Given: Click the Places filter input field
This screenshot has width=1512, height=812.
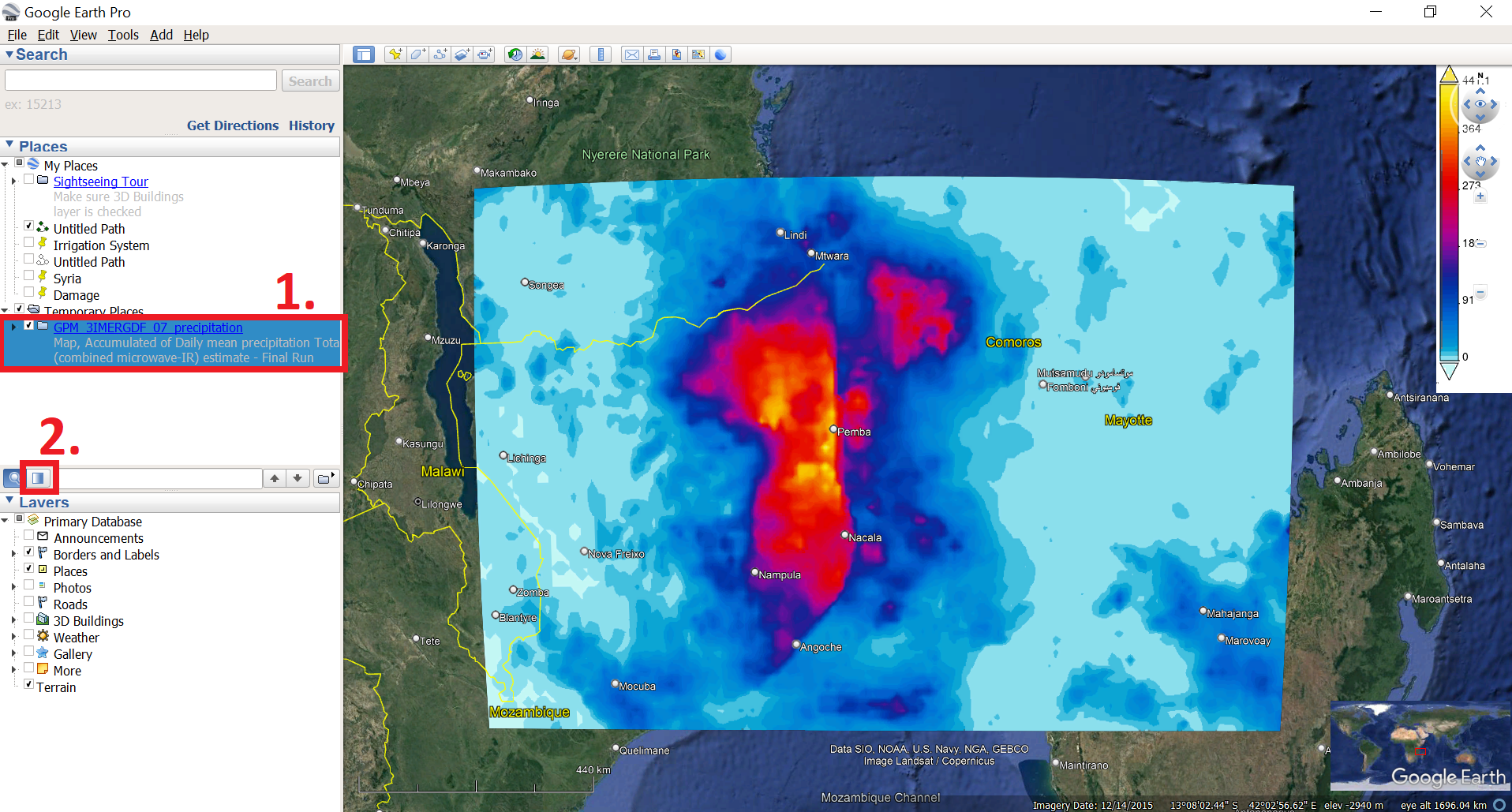Looking at the screenshot, I should click(161, 478).
